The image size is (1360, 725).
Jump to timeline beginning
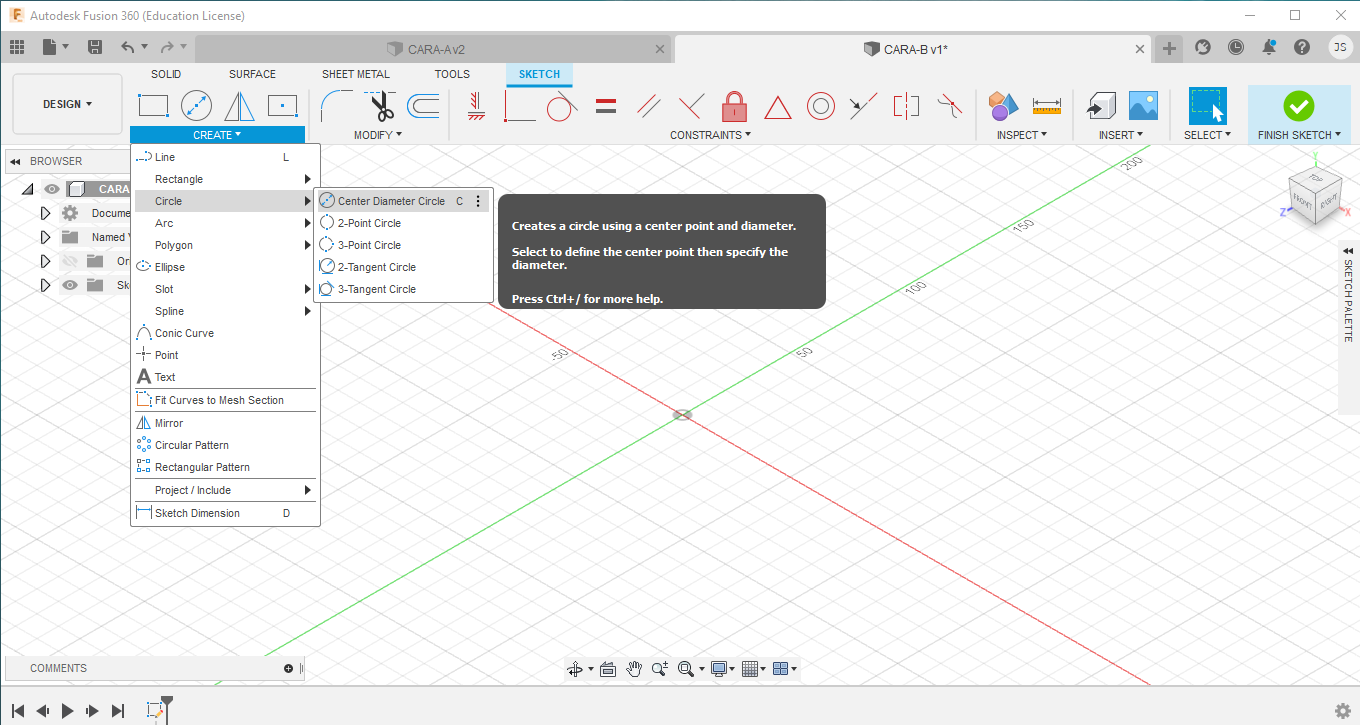coord(18,711)
